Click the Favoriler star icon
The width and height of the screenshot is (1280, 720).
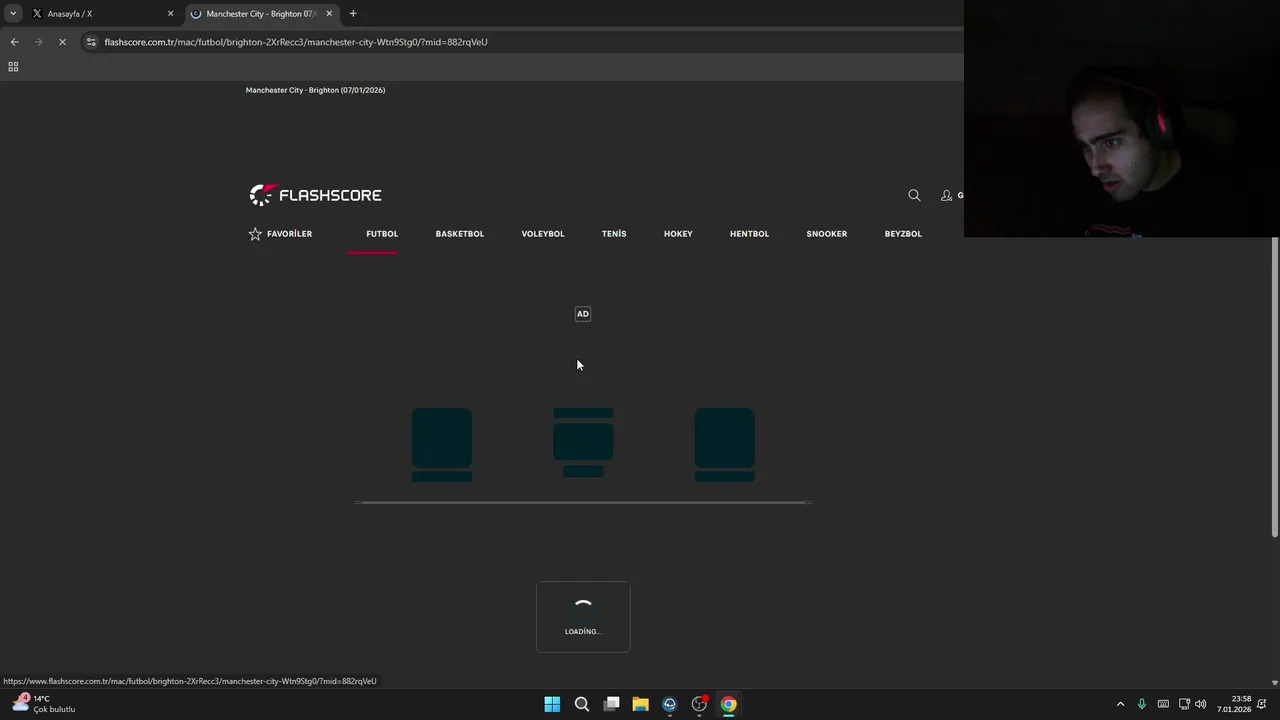[255, 234]
